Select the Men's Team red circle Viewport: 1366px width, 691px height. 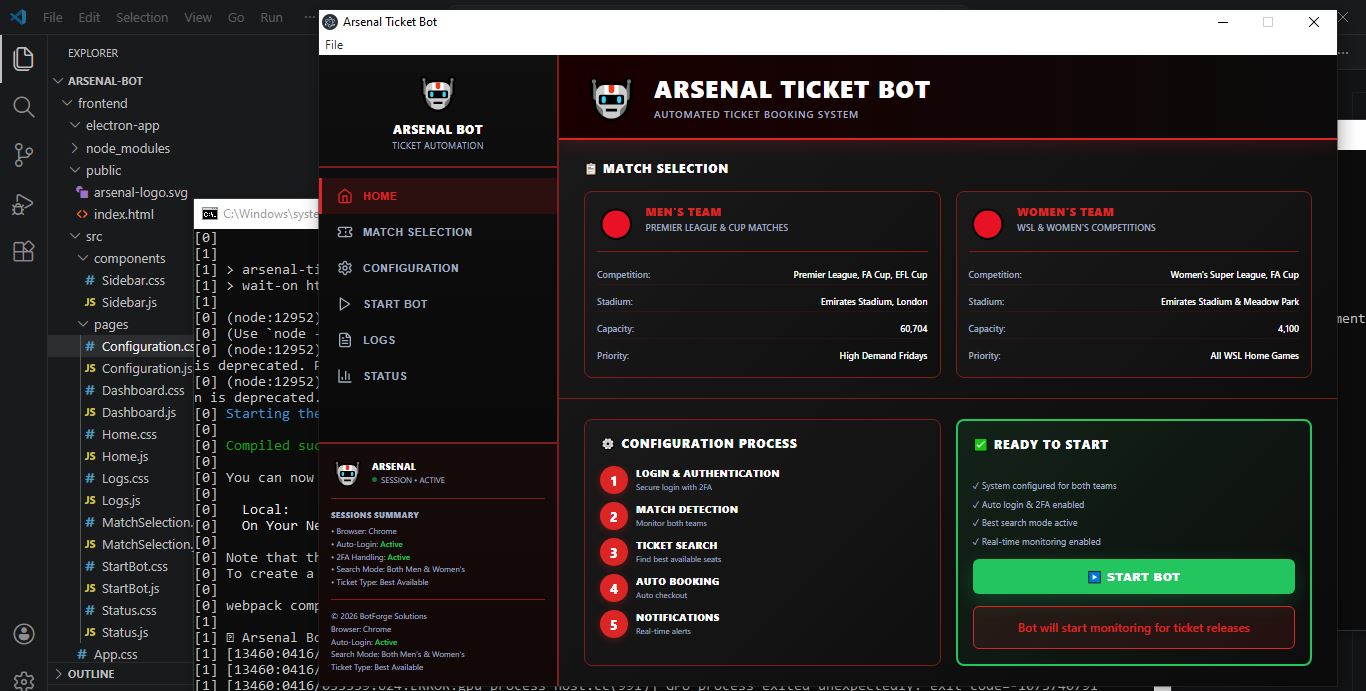[616, 224]
